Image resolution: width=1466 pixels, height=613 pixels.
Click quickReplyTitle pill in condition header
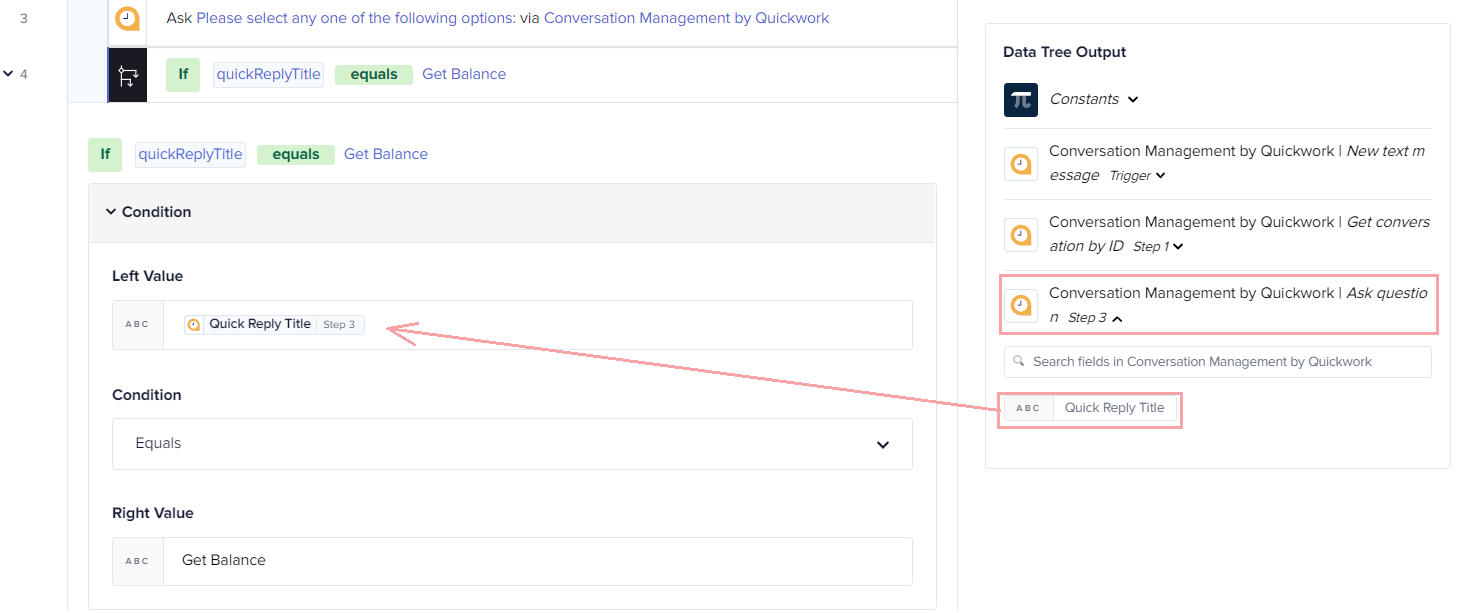pyautogui.click(x=191, y=154)
